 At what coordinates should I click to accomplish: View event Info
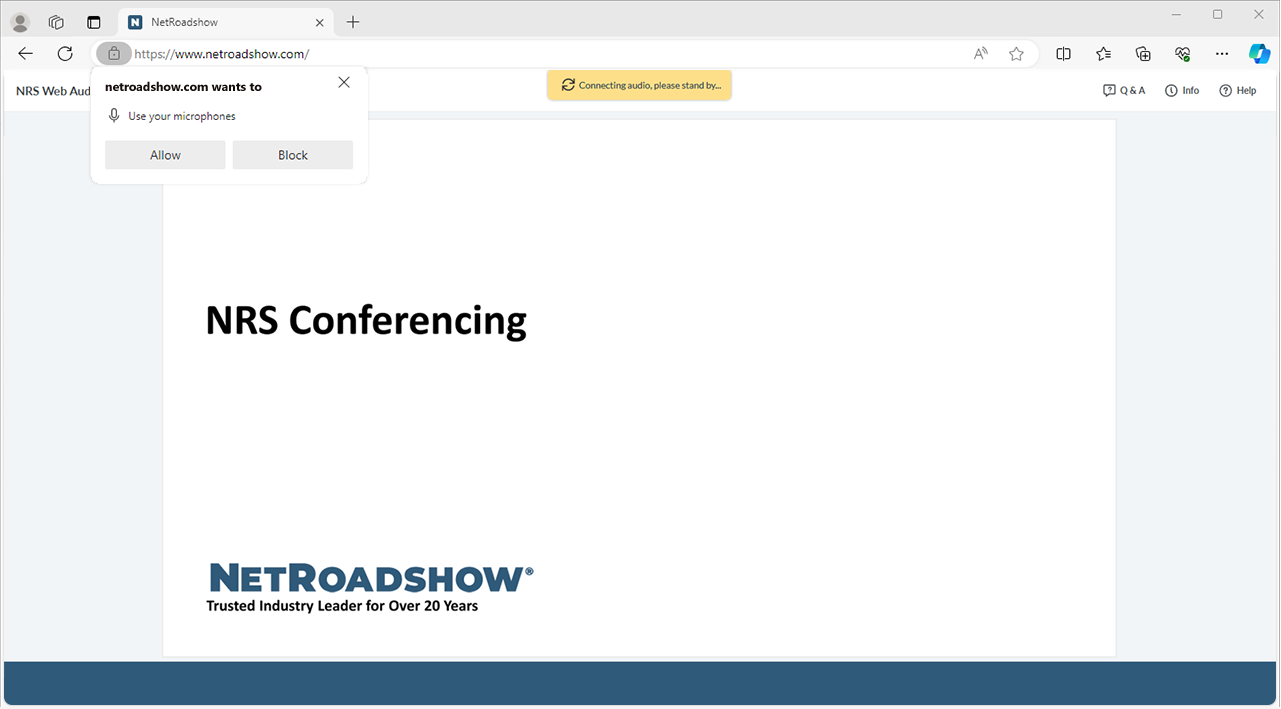point(1181,90)
